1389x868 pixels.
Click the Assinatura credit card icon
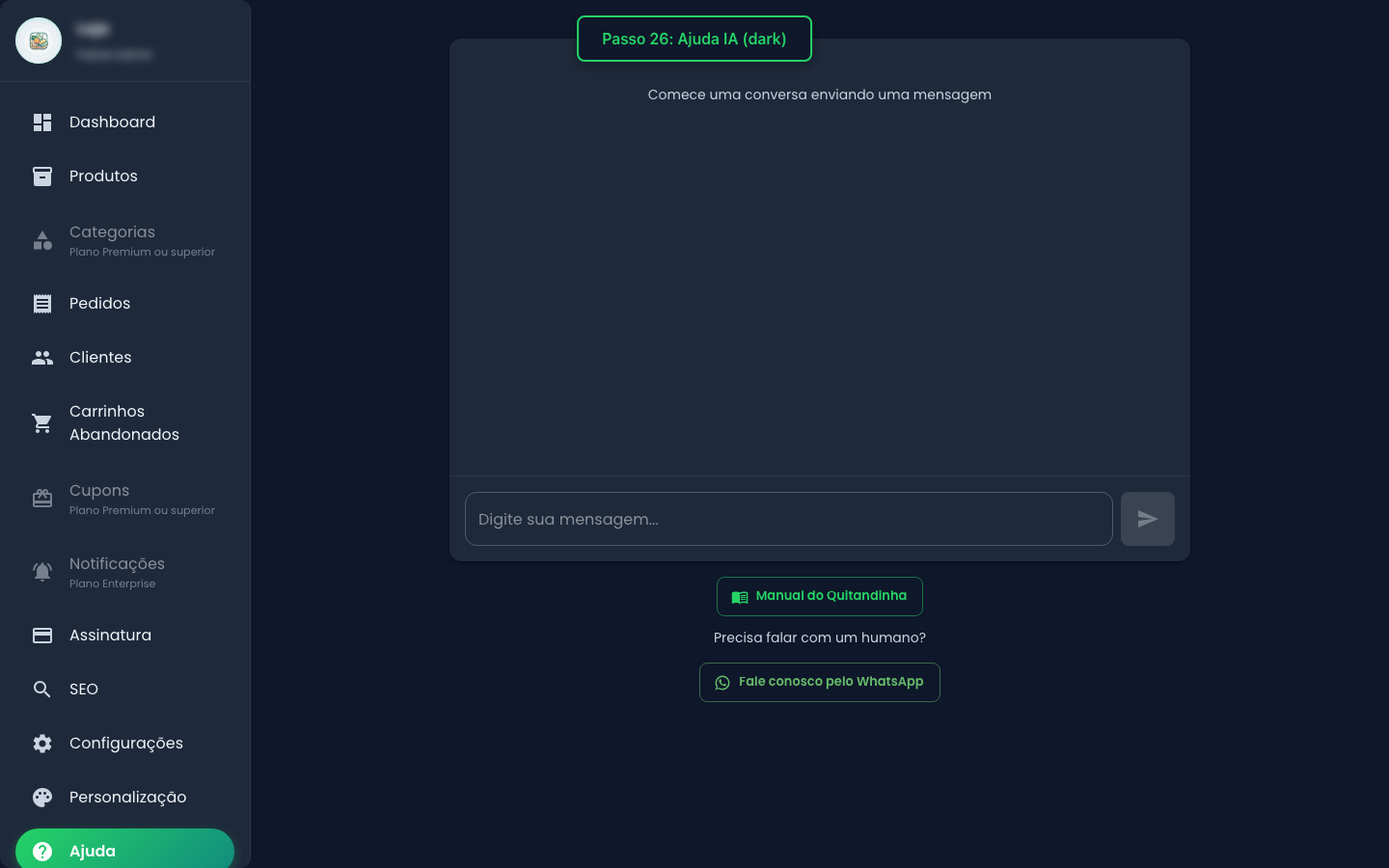(42, 636)
